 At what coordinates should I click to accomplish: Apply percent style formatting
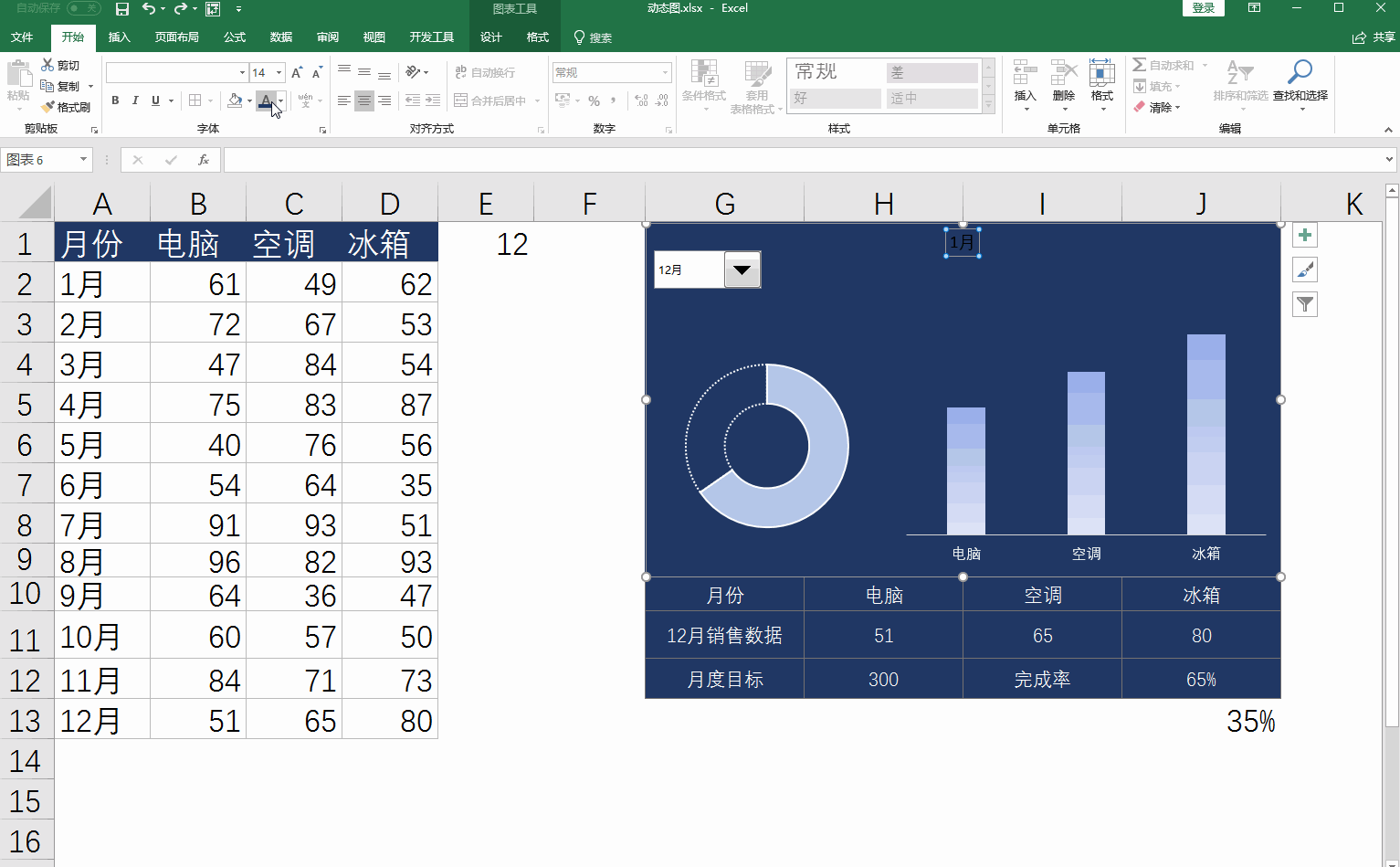[595, 100]
